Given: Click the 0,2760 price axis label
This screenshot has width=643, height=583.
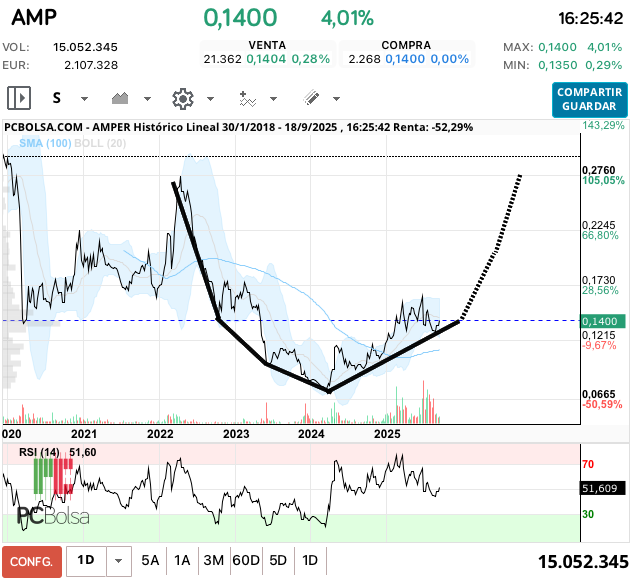Looking at the screenshot, I should point(599,170).
